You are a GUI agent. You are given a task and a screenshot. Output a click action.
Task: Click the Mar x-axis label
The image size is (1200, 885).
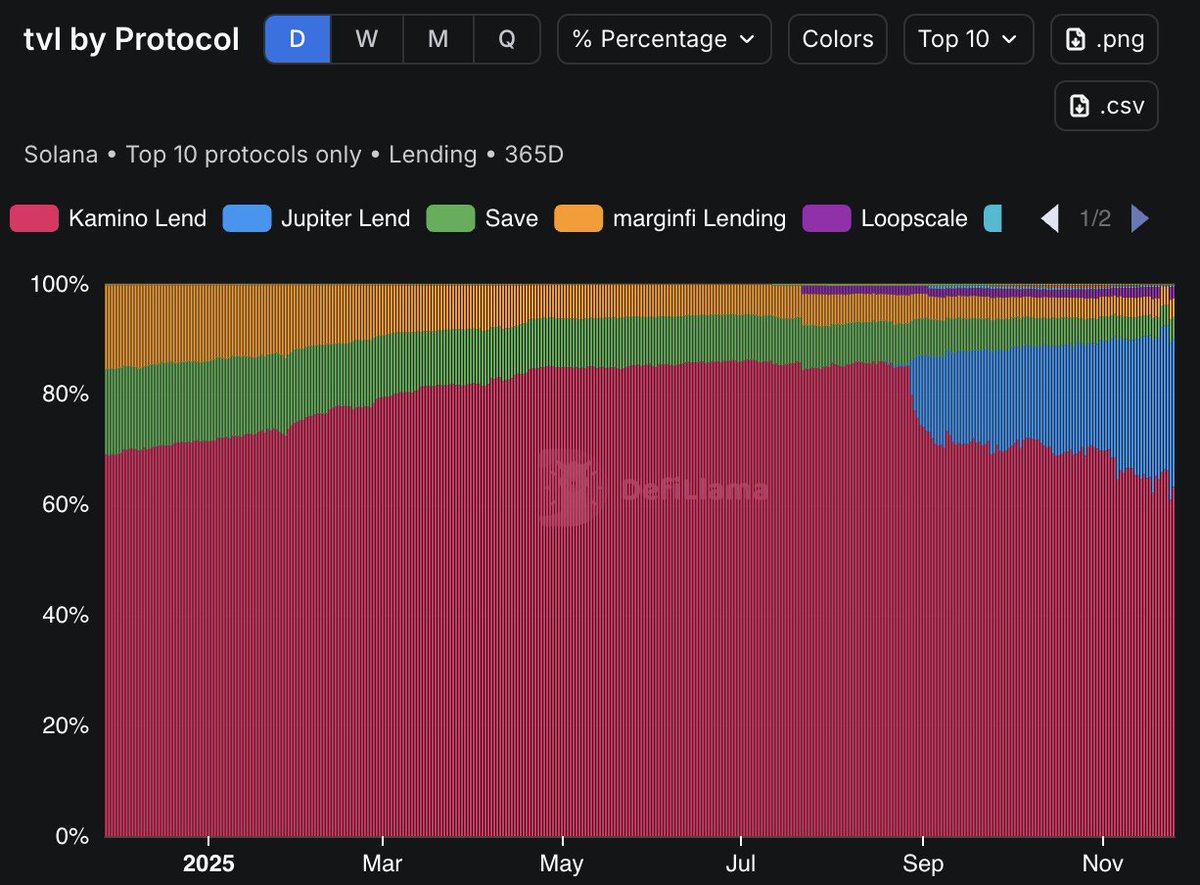pos(383,863)
